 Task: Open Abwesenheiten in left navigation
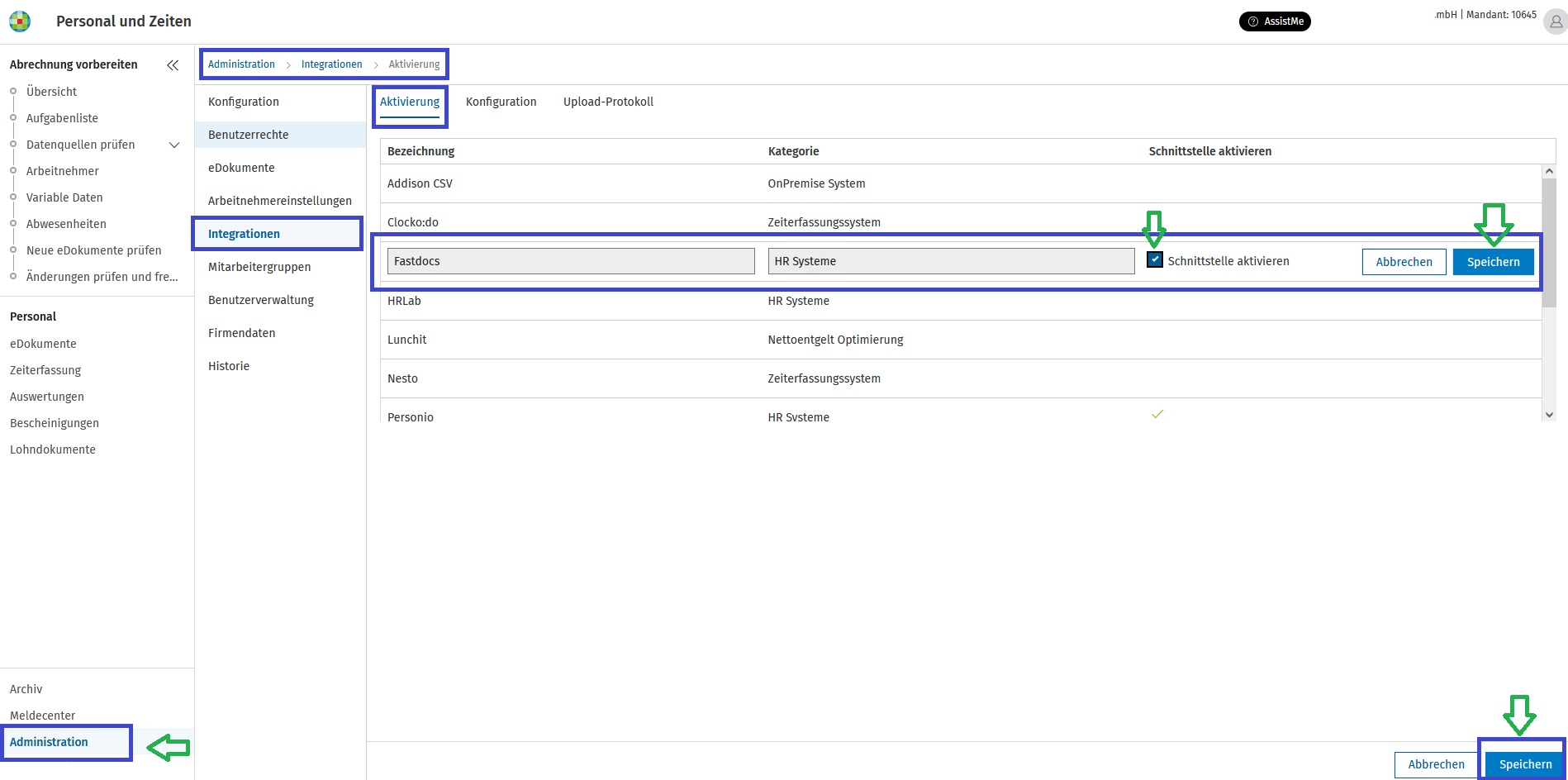pos(66,224)
